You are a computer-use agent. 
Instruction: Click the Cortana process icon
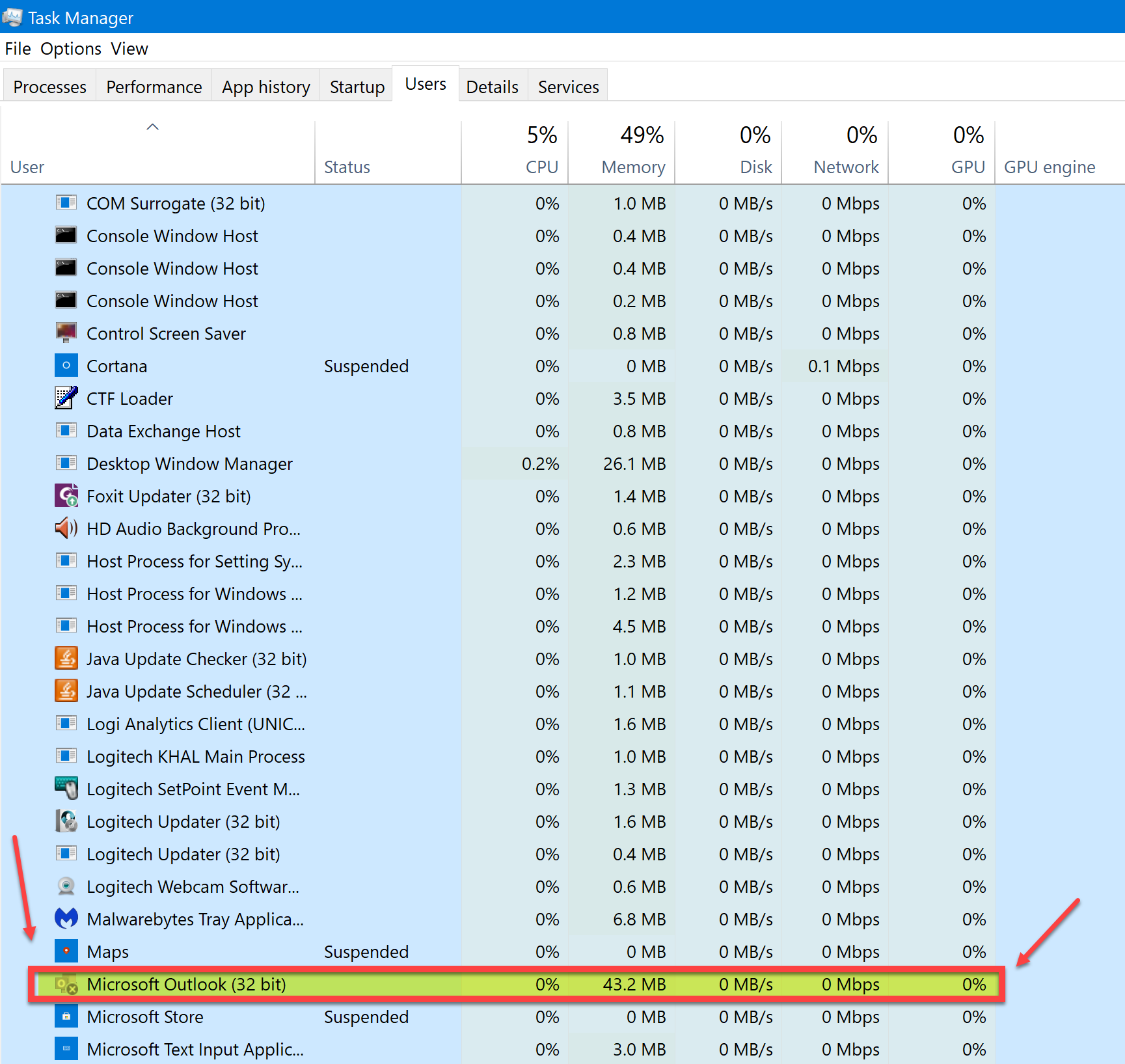click(x=66, y=366)
